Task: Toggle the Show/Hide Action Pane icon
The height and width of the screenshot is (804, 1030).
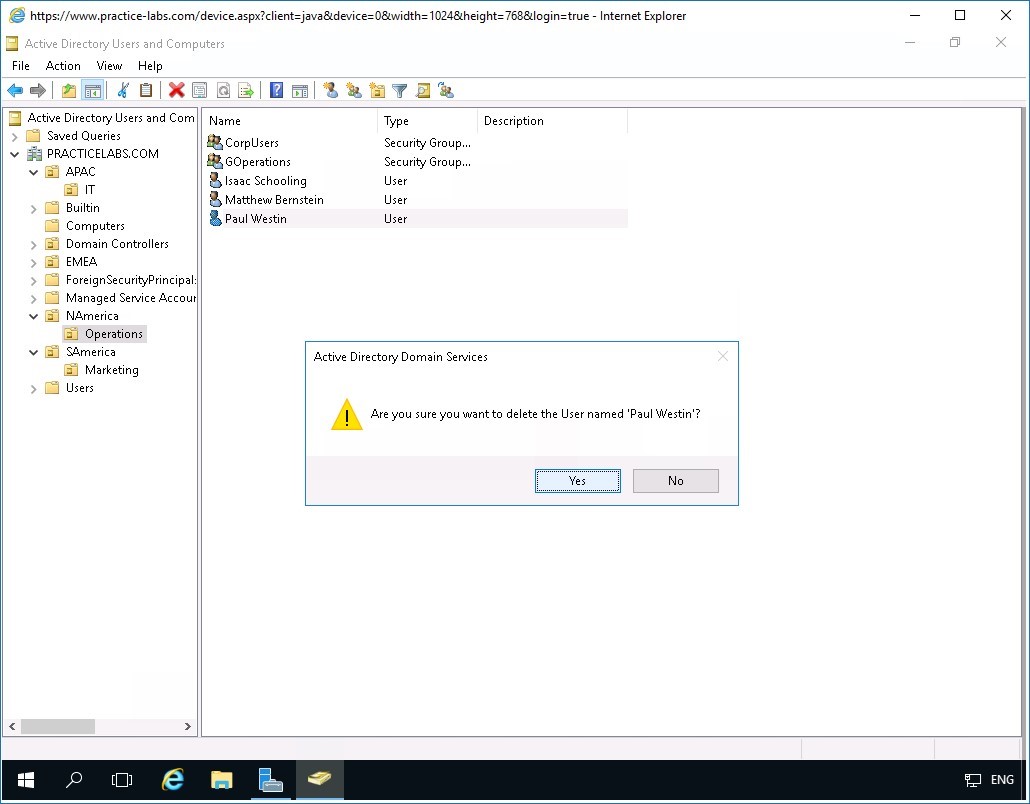Action: [300, 91]
